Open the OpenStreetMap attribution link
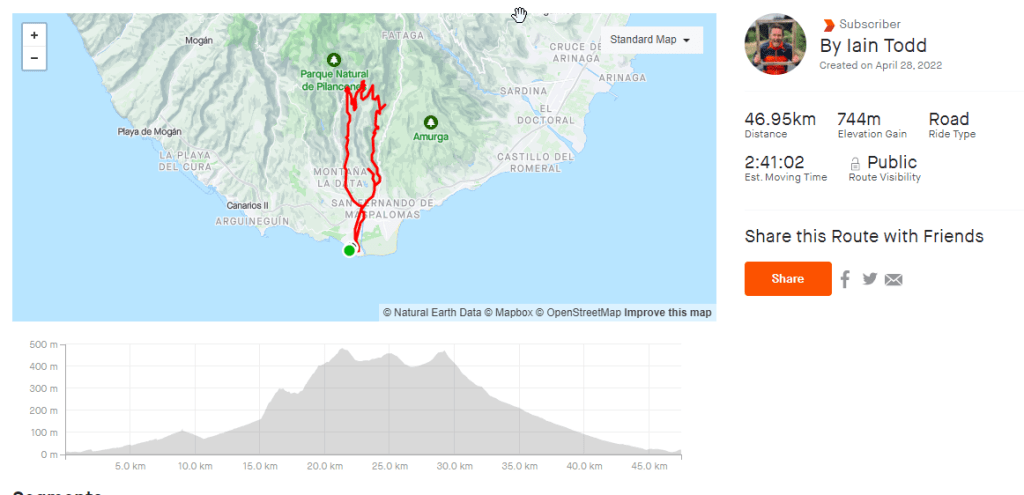 (584, 313)
